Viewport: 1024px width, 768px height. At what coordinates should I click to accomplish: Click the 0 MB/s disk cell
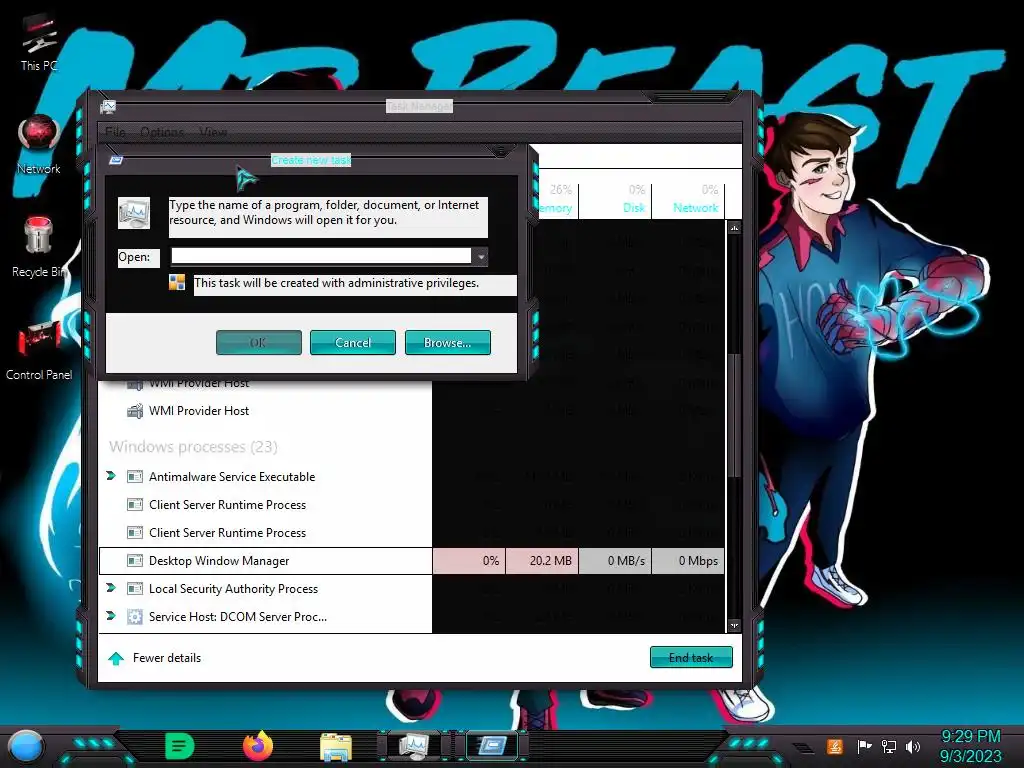pos(615,560)
